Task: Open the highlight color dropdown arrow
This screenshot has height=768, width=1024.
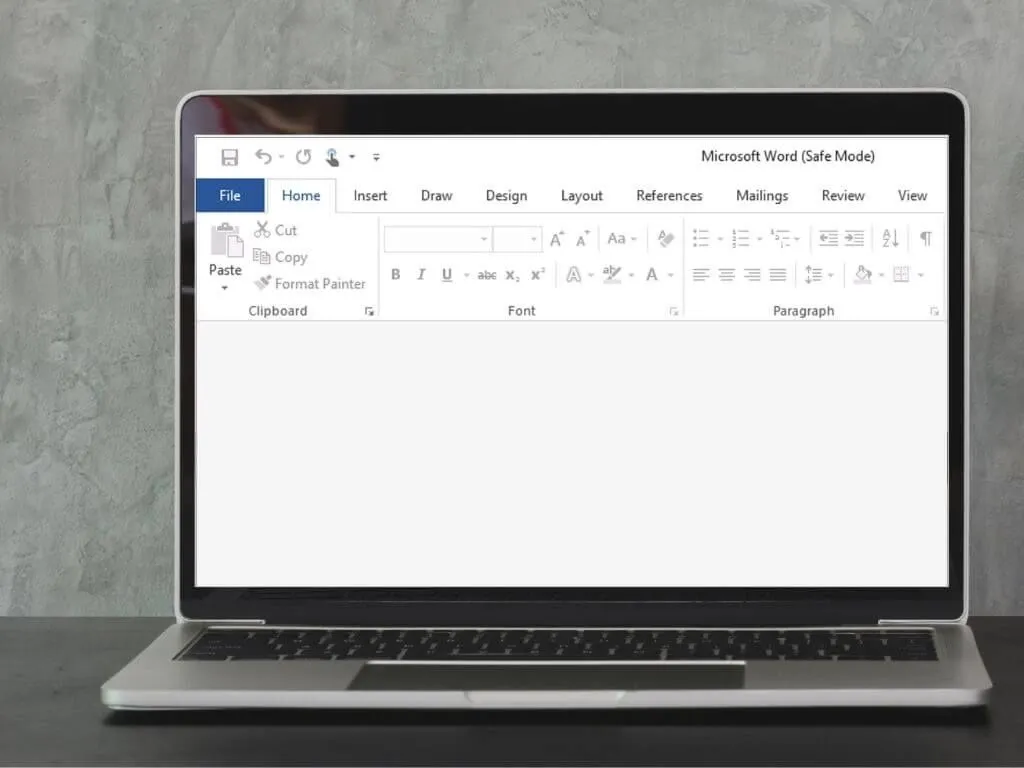Action: (x=632, y=275)
